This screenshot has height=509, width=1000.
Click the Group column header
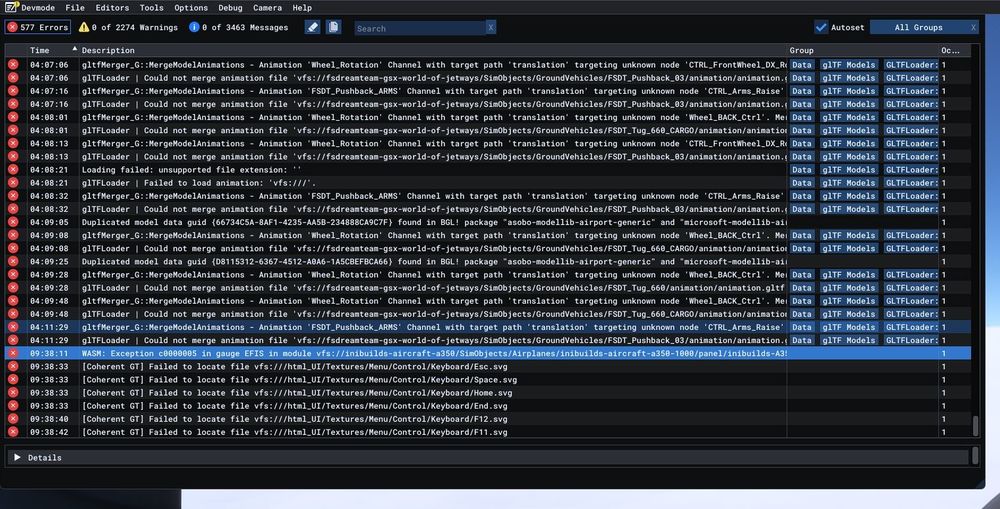click(802, 50)
